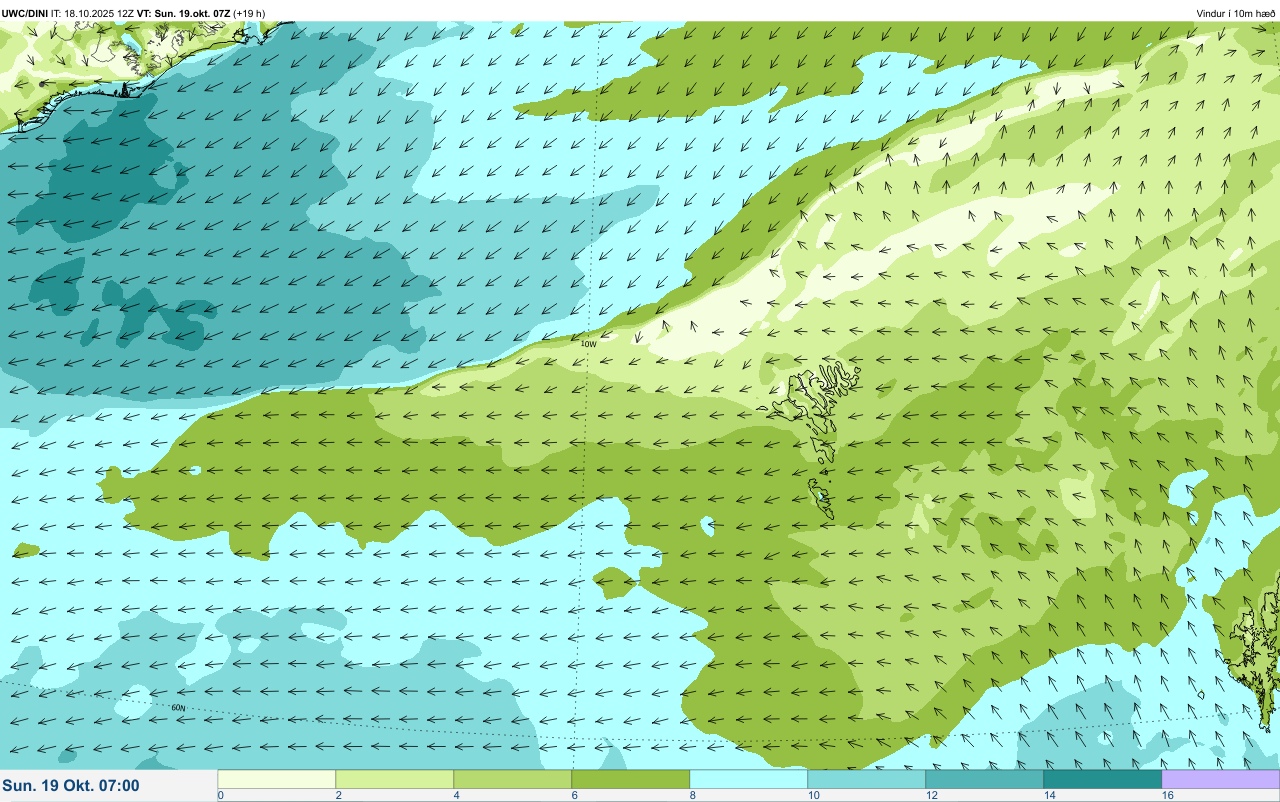
Task: Click the 'Vindur í 10m hæð' title text
Action: [1235, 13]
